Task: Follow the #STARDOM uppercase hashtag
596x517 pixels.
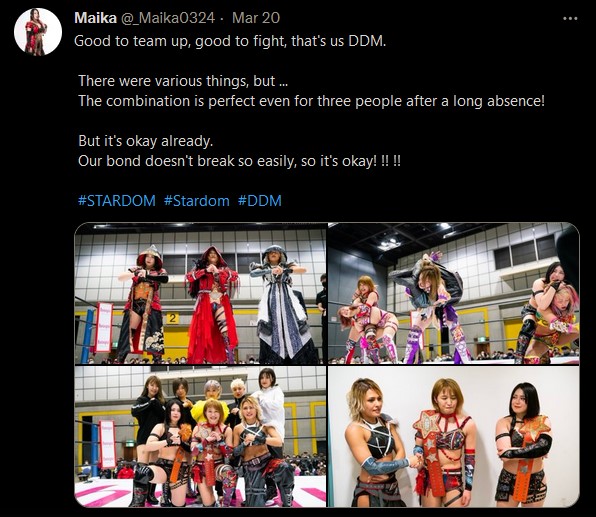Action: pos(117,201)
